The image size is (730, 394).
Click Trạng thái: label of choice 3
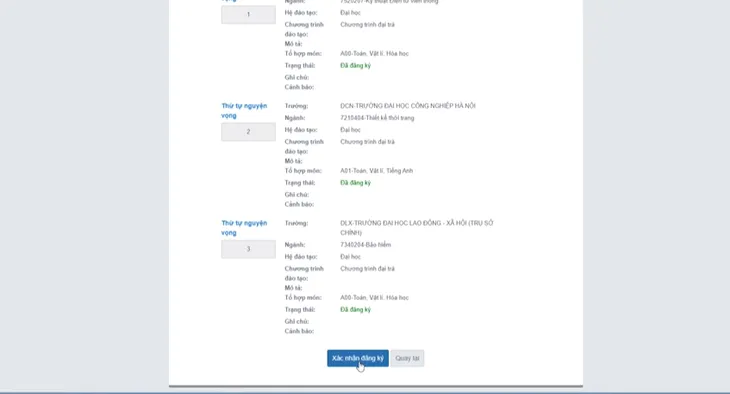300,310
